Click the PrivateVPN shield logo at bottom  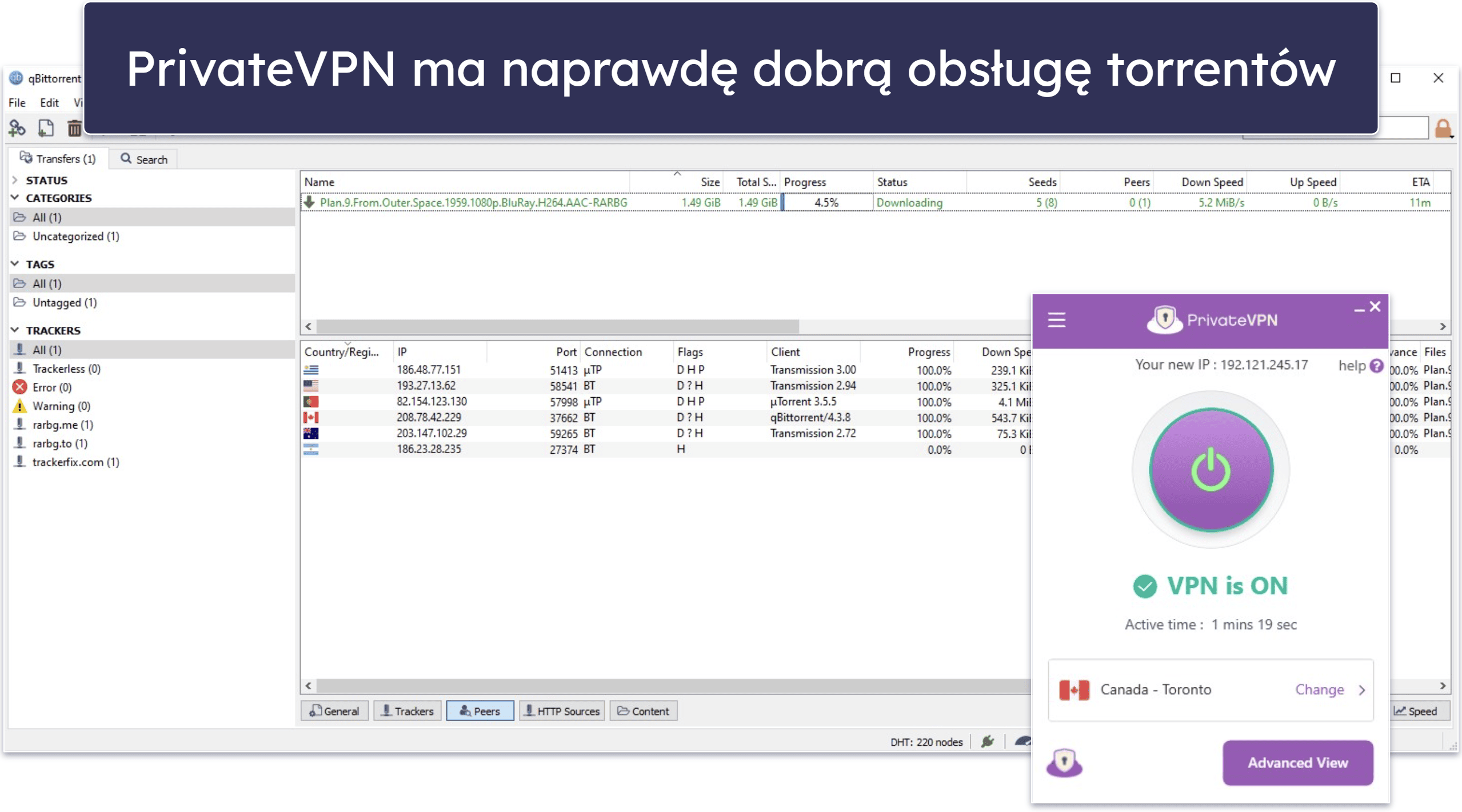pyautogui.click(x=1064, y=763)
